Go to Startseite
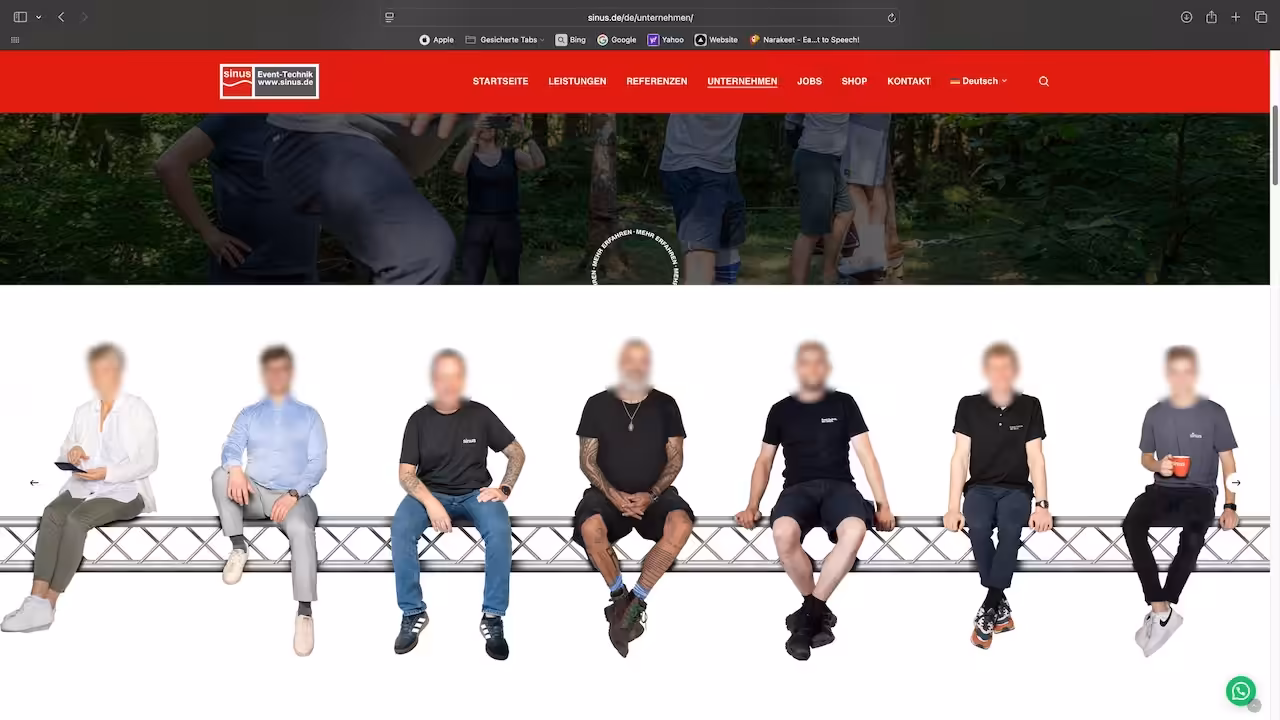 point(500,81)
